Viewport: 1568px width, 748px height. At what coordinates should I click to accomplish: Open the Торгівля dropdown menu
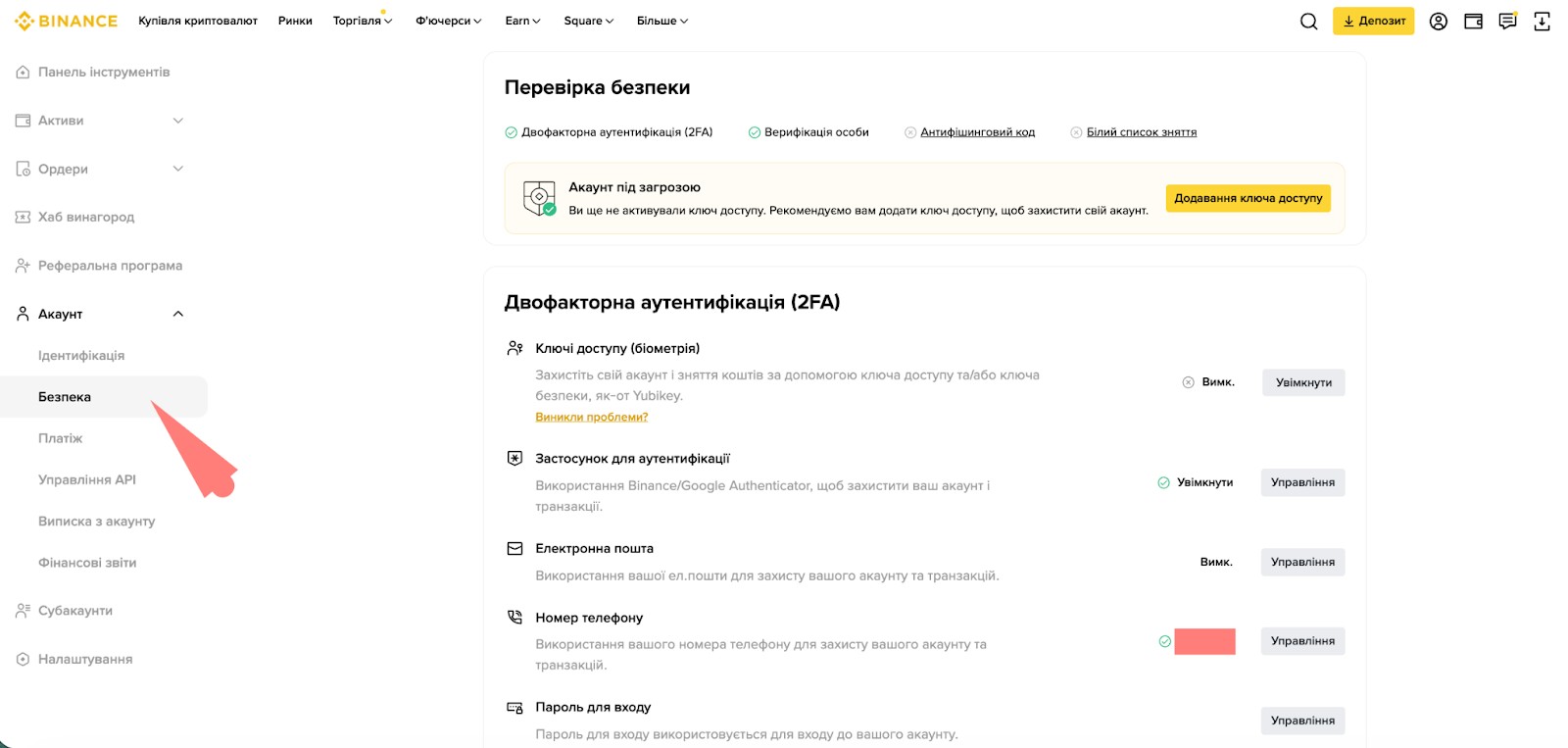click(x=363, y=21)
